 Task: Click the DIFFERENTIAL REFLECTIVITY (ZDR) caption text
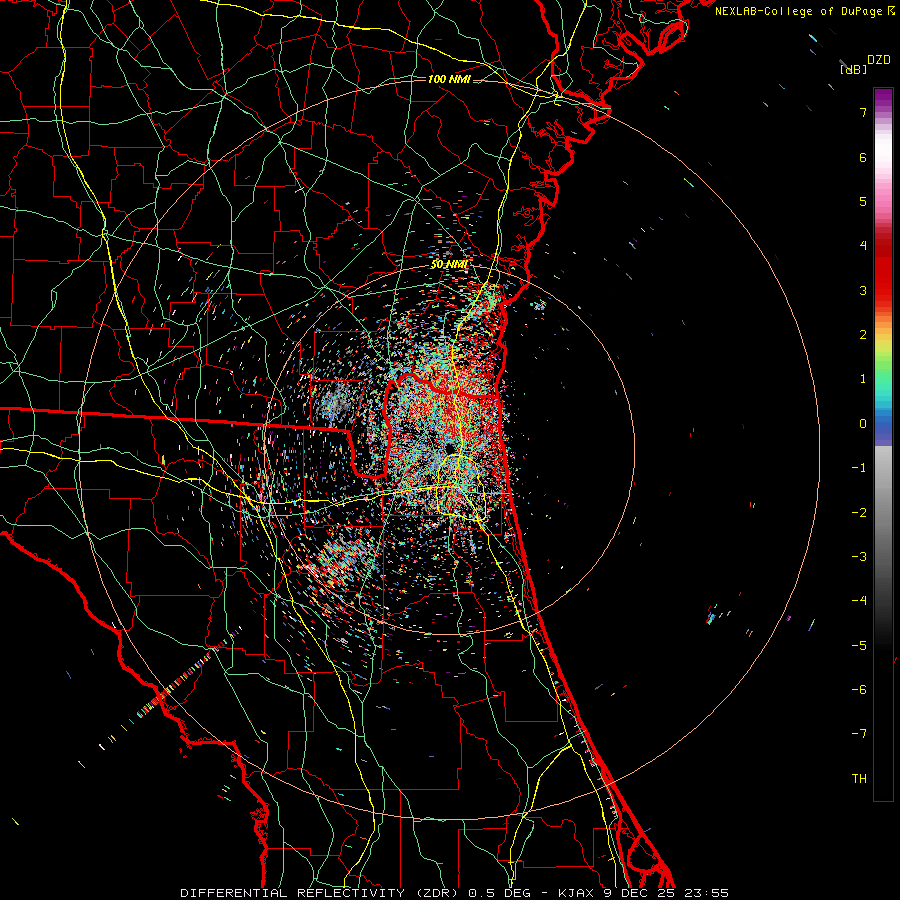[x=321, y=893]
